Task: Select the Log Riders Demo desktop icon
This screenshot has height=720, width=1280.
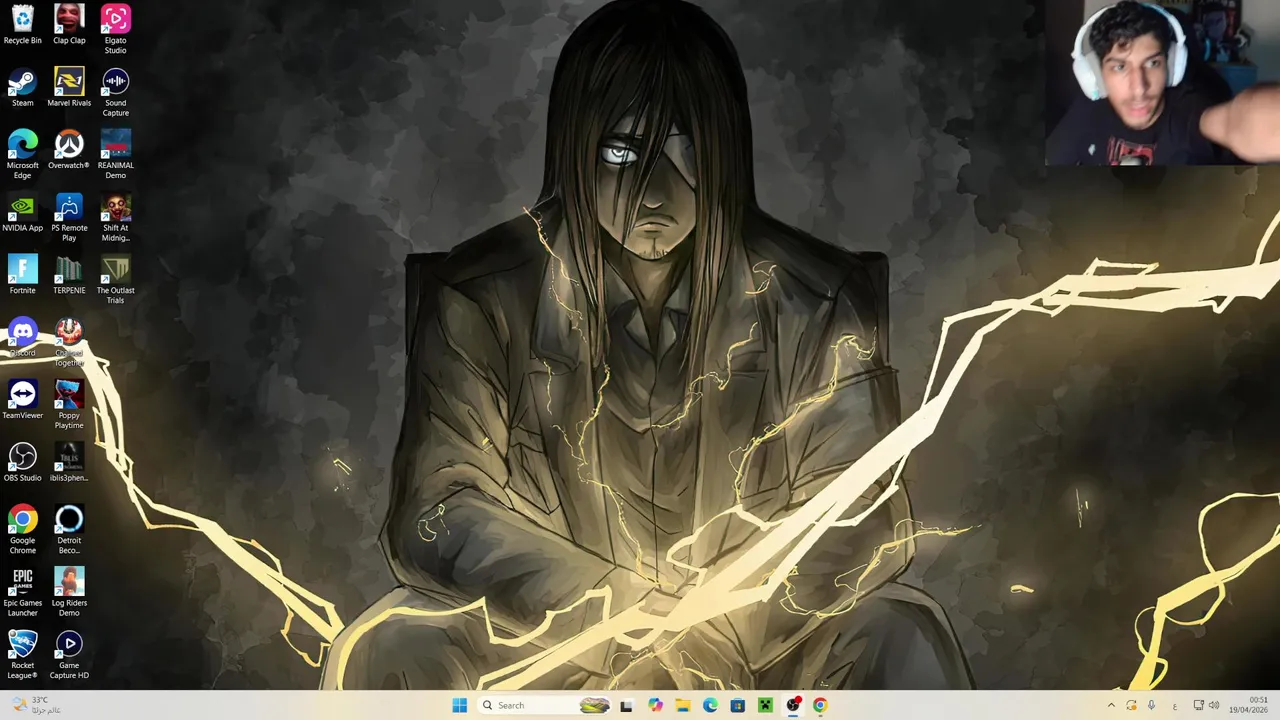Action: [69, 593]
